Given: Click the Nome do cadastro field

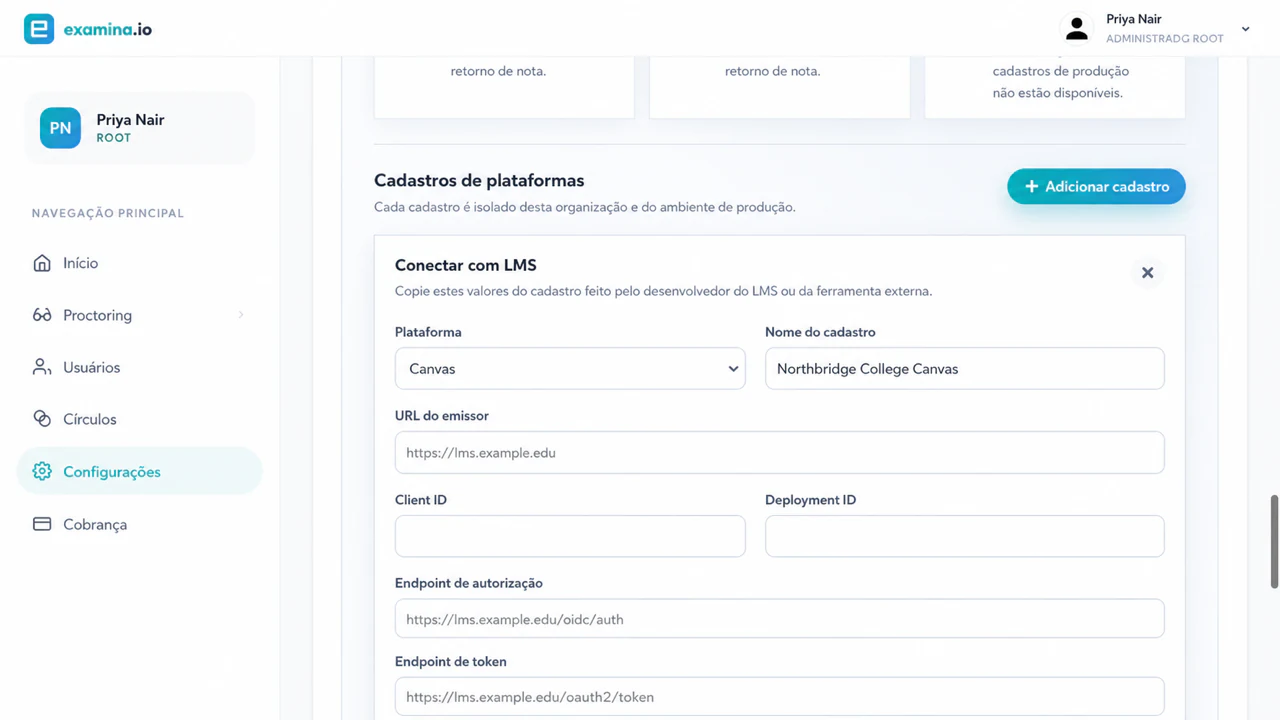Looking at the screenshot, I should [x=964, y=368].
